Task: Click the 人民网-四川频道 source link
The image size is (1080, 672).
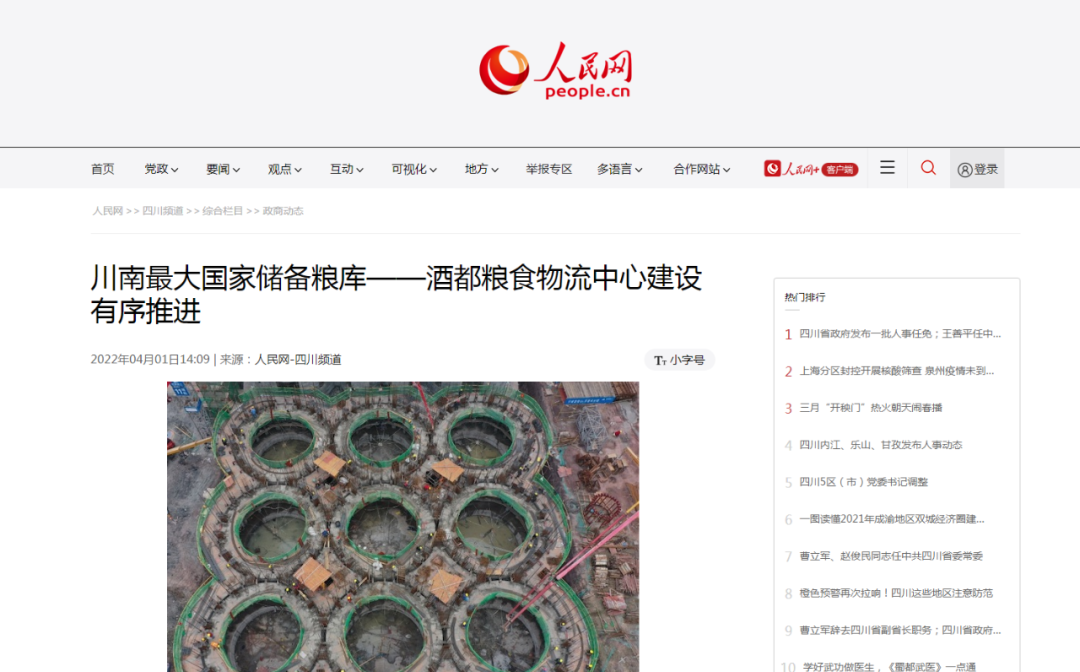Action: pos(298,359)
